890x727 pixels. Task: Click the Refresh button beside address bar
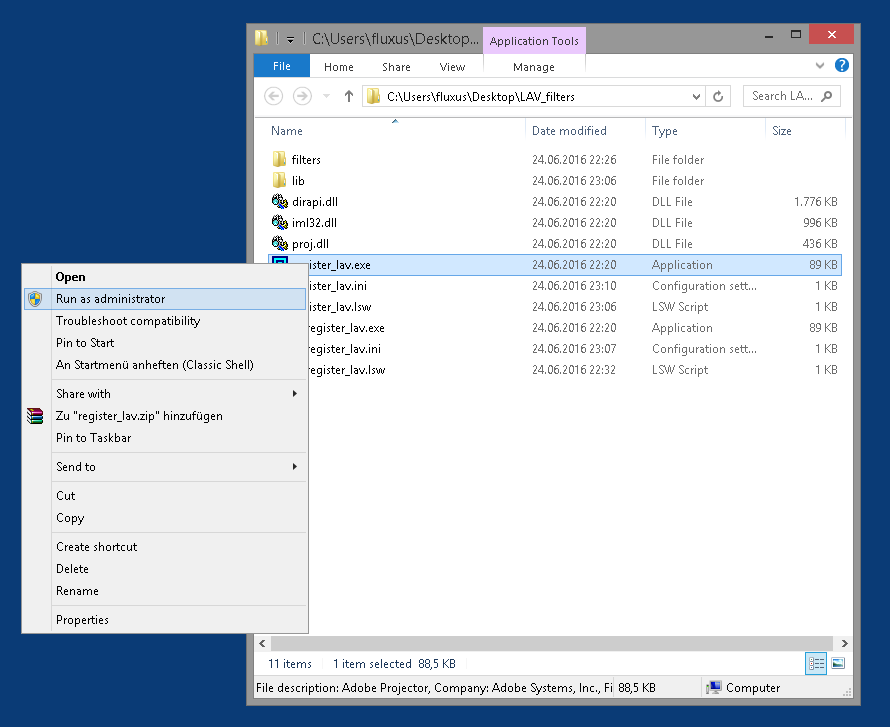tap(719, 97)
